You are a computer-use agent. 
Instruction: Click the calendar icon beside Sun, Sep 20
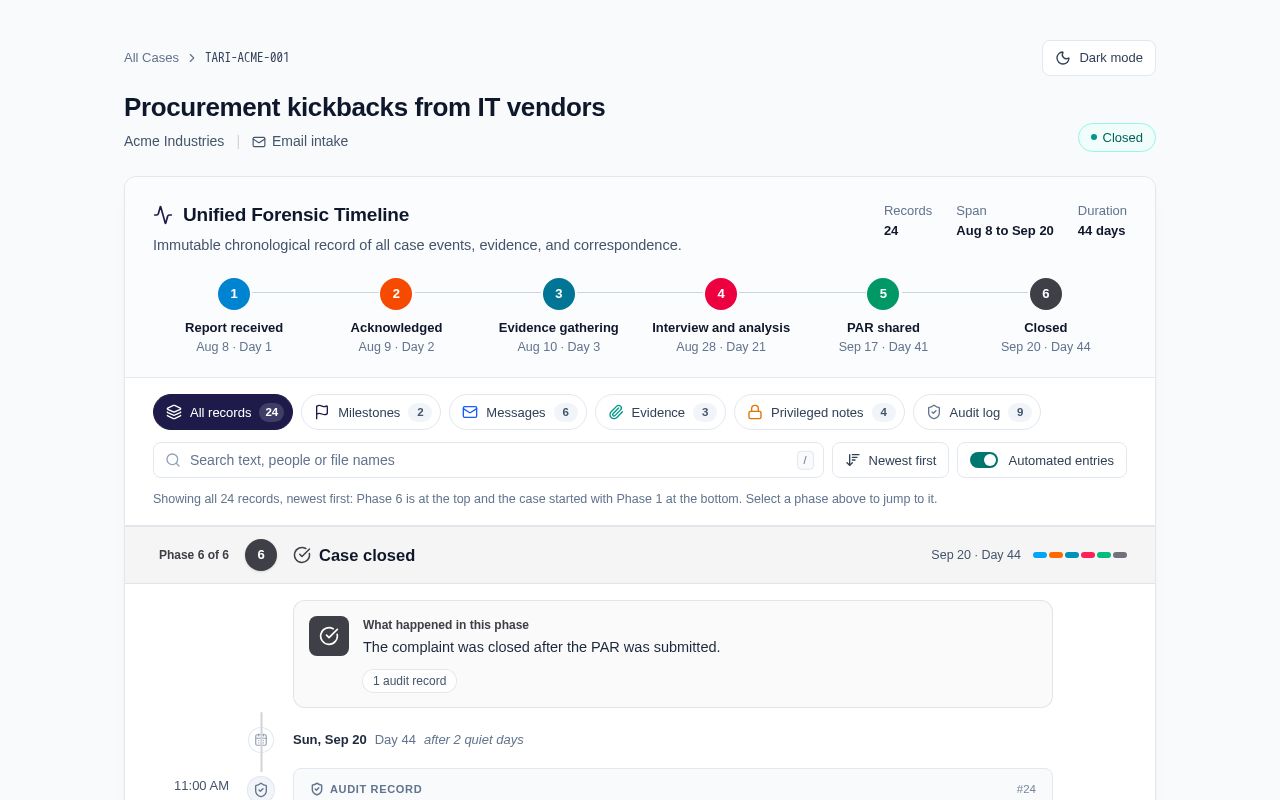pyautogui.click(x=261, y=740)
